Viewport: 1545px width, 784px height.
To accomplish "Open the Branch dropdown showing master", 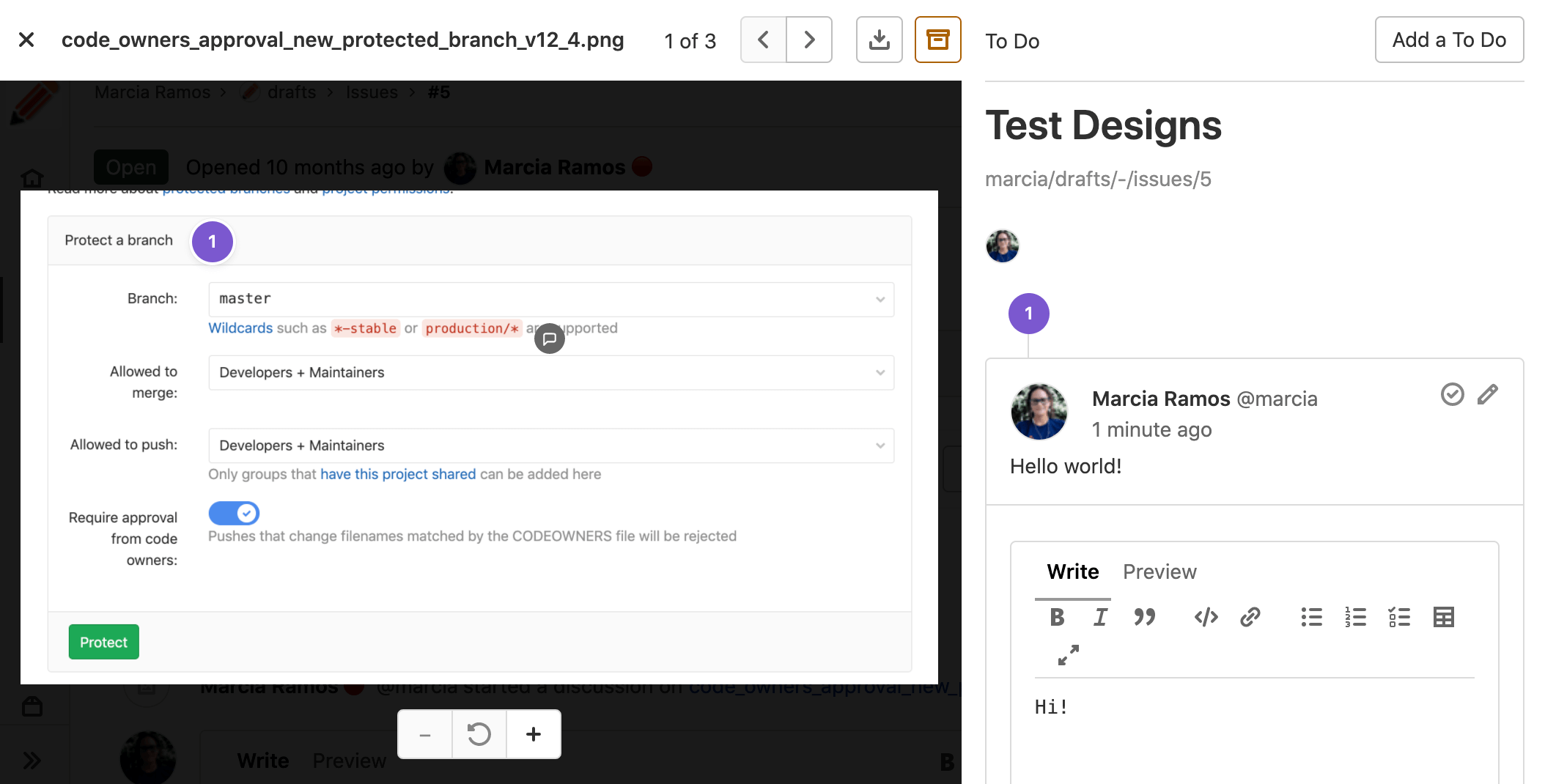I will (x=550, y=299).
